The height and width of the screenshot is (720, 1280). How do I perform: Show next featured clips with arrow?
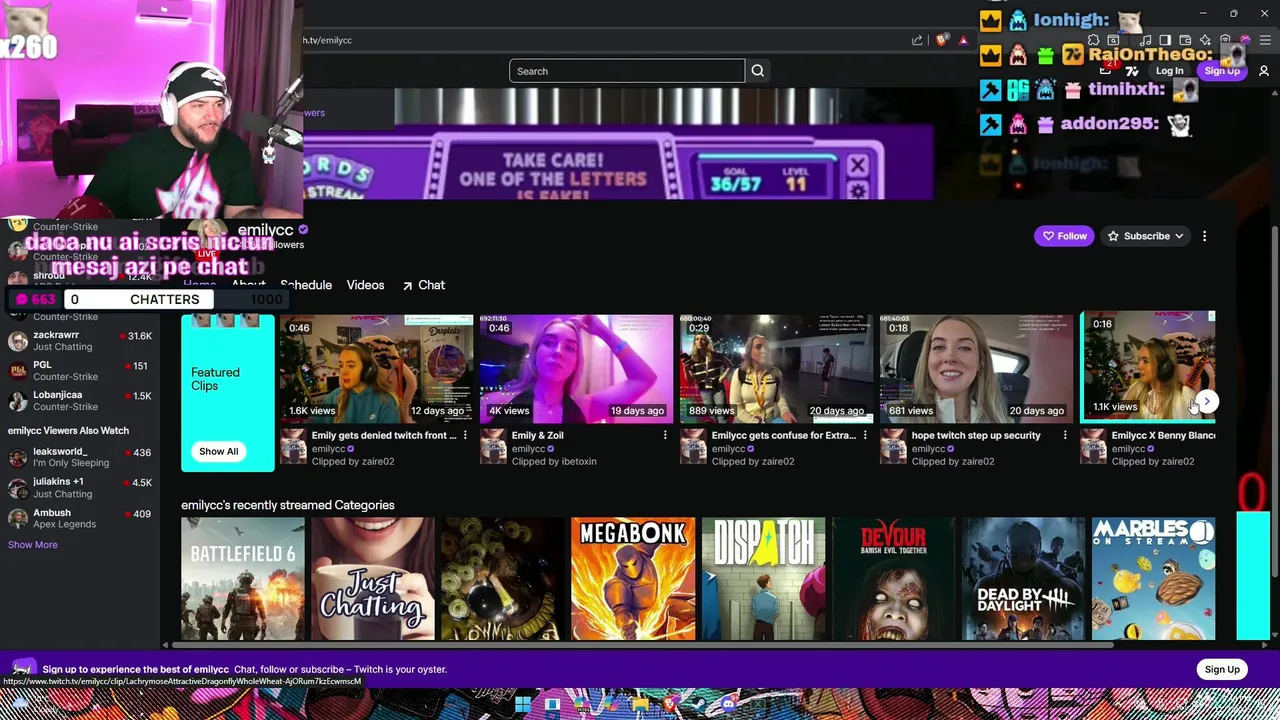pyautogui.click(x=1207, y=401)
